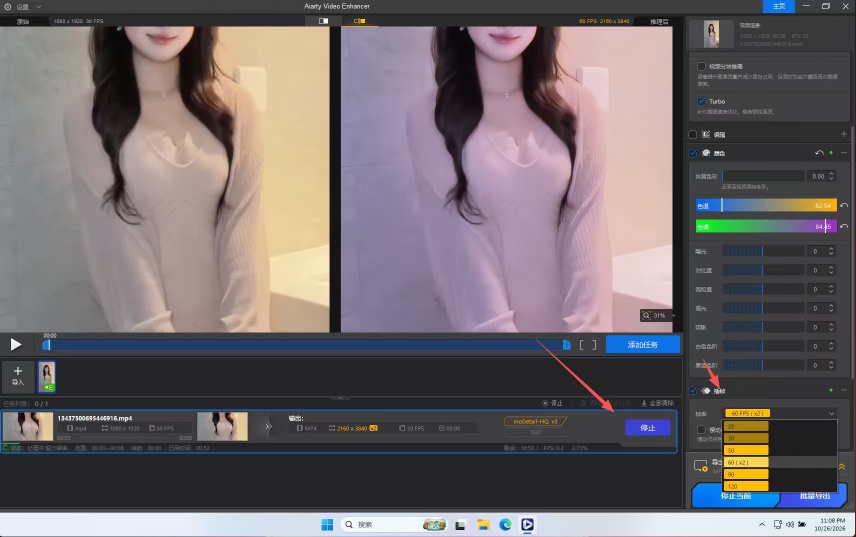Open Microsoft Edge from taskbar

click(505, 524)
